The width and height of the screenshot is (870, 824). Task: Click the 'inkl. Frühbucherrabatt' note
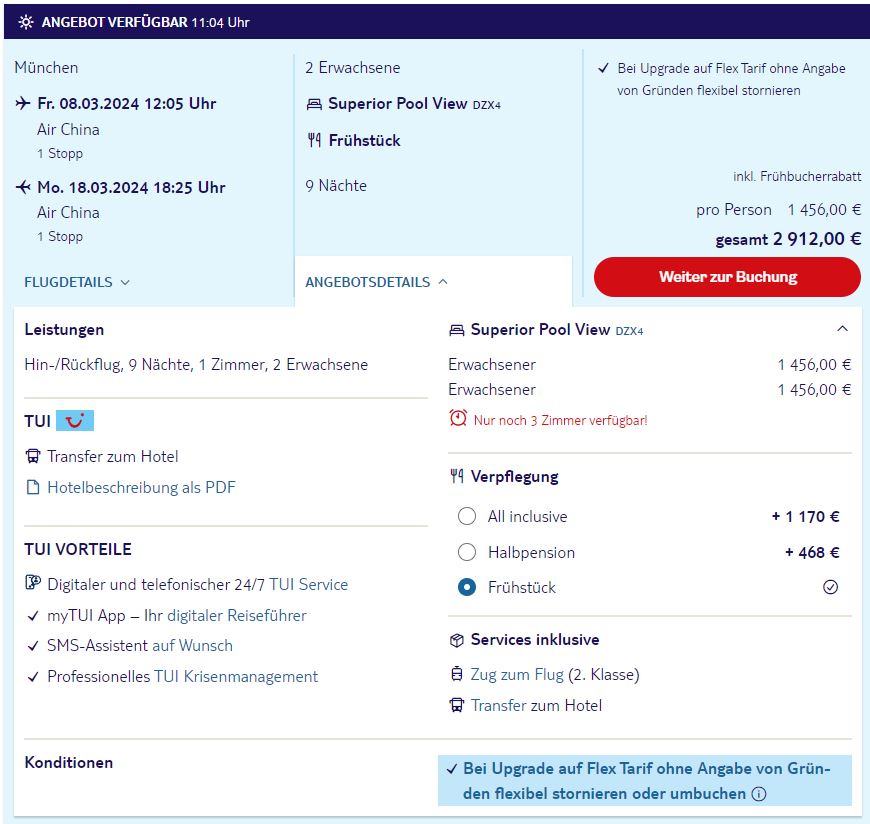tap(797, 176)
